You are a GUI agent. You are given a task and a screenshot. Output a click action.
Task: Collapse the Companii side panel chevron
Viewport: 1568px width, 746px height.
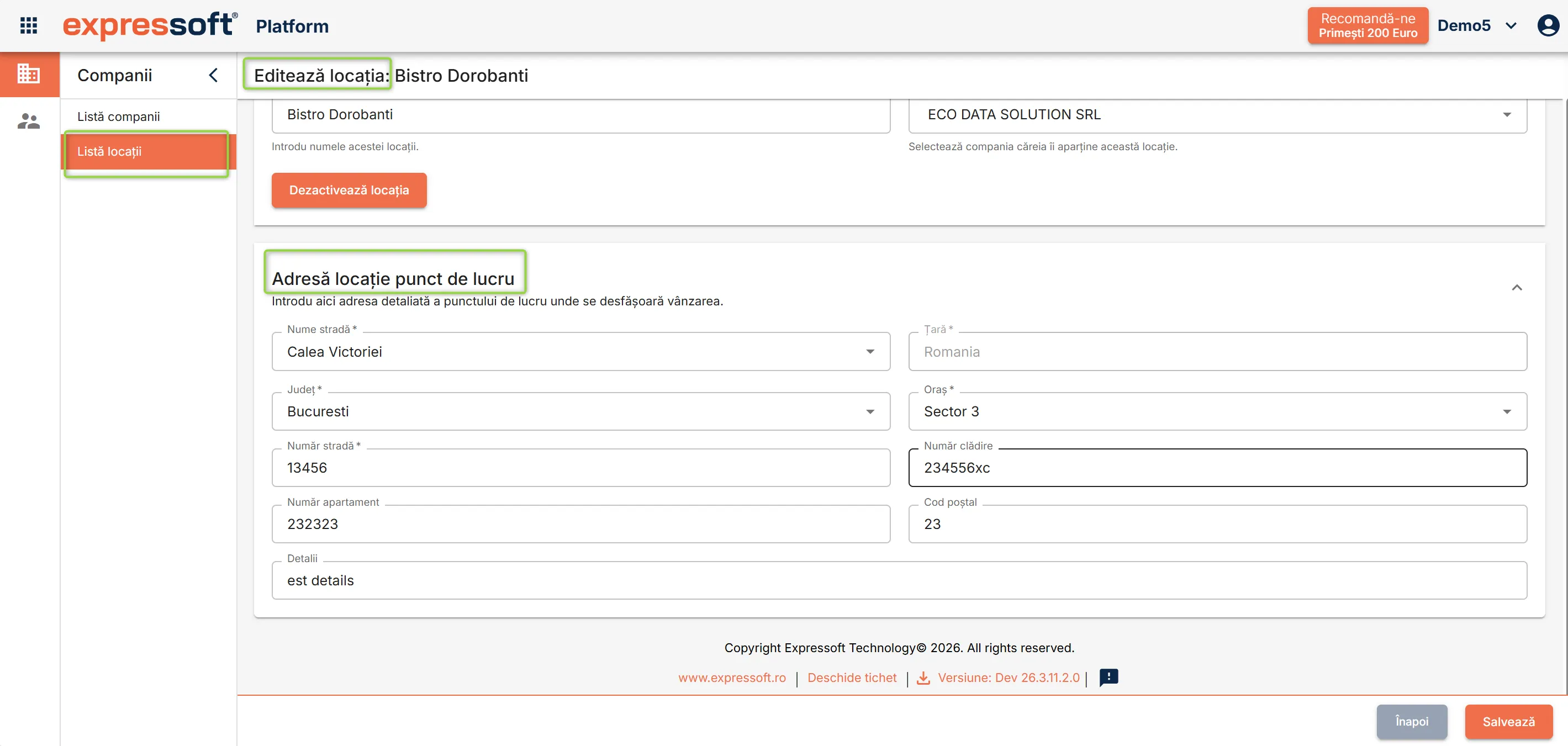(x=213, y=75)
